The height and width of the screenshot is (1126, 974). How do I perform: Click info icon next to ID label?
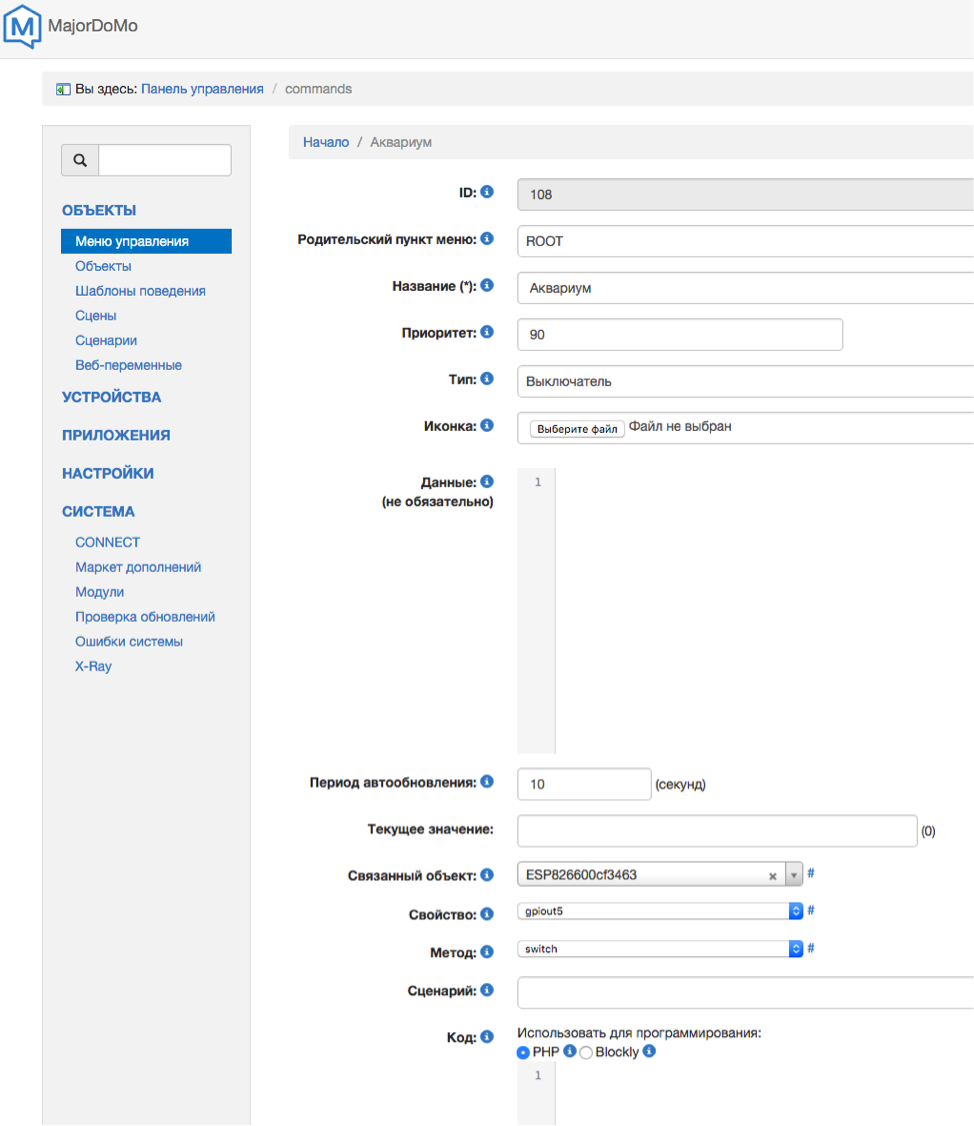[x=487, y=191]
